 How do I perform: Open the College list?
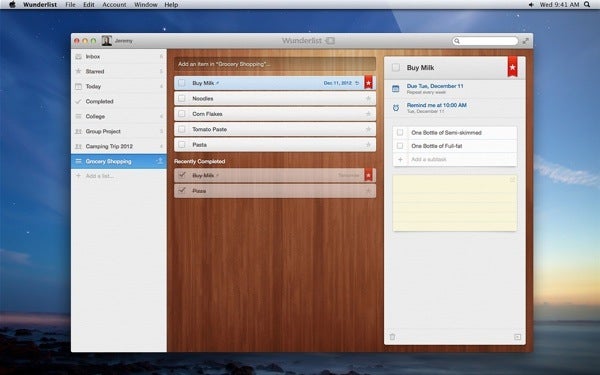[x=119, y=116]
